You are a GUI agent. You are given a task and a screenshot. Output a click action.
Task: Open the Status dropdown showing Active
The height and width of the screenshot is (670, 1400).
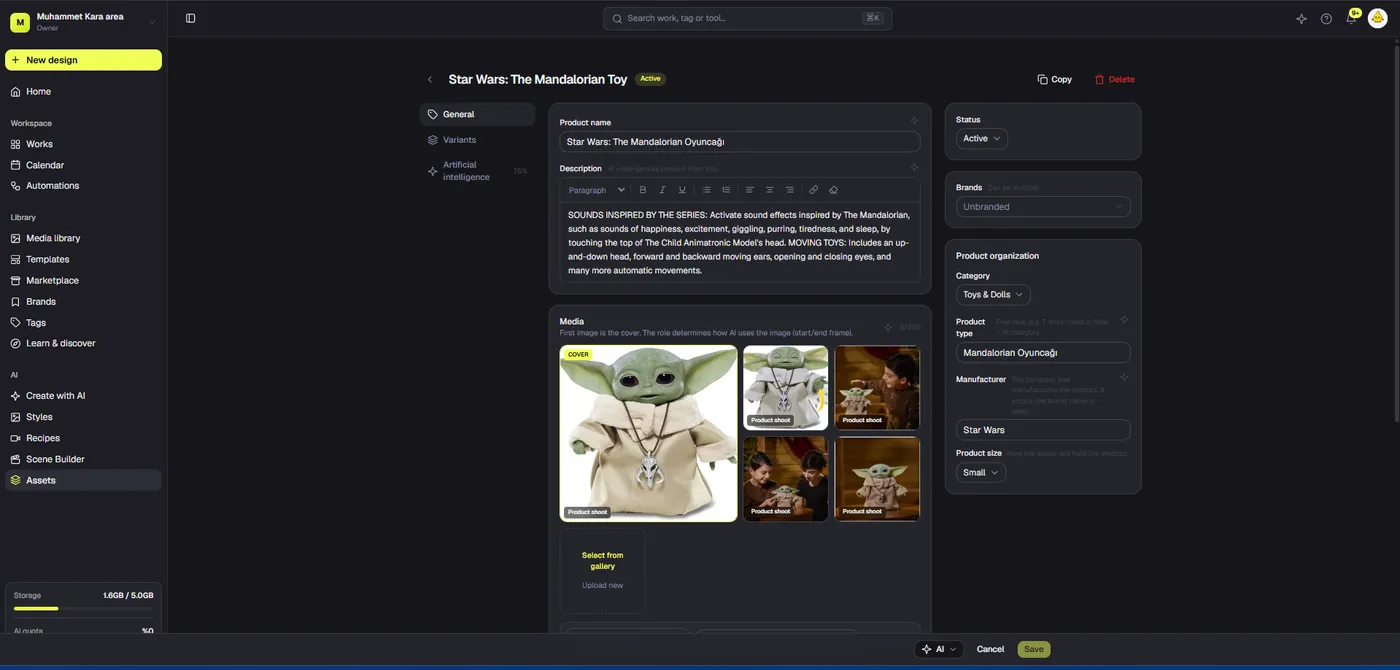tap(982, 138)
